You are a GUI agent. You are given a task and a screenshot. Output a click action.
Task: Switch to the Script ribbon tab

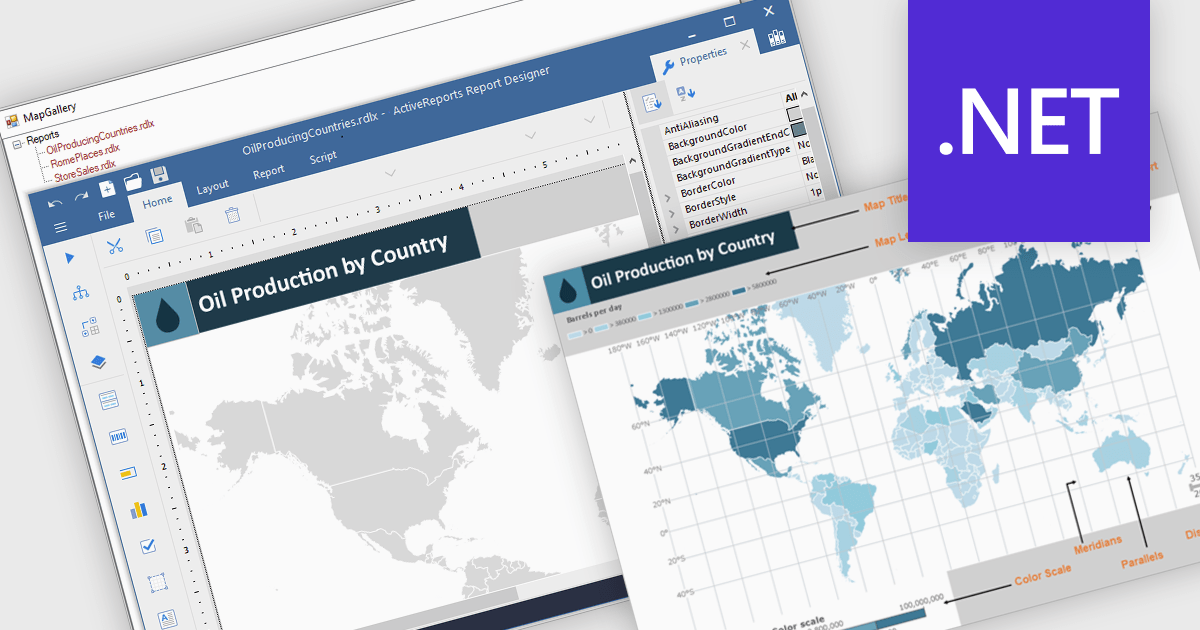pyautogui.click(x=322, y=158)
